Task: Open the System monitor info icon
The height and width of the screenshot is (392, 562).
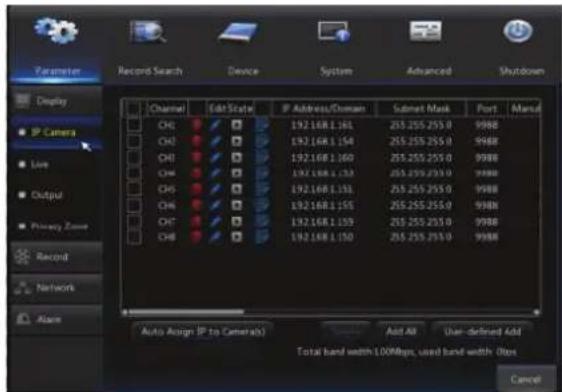Action: pyautogui.click(x=334, y=32)
